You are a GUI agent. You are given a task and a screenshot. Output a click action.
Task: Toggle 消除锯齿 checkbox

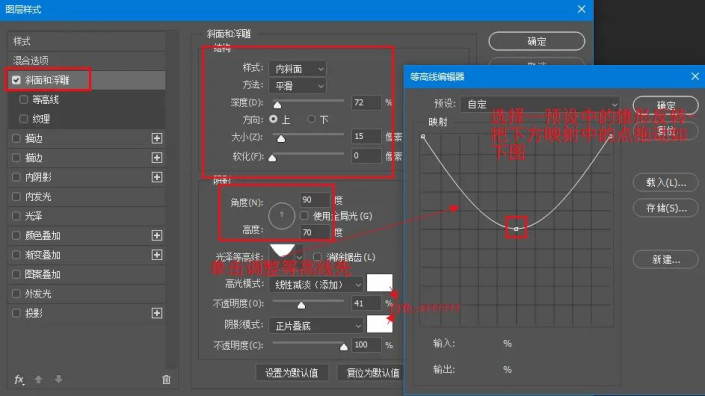point(317,257)
